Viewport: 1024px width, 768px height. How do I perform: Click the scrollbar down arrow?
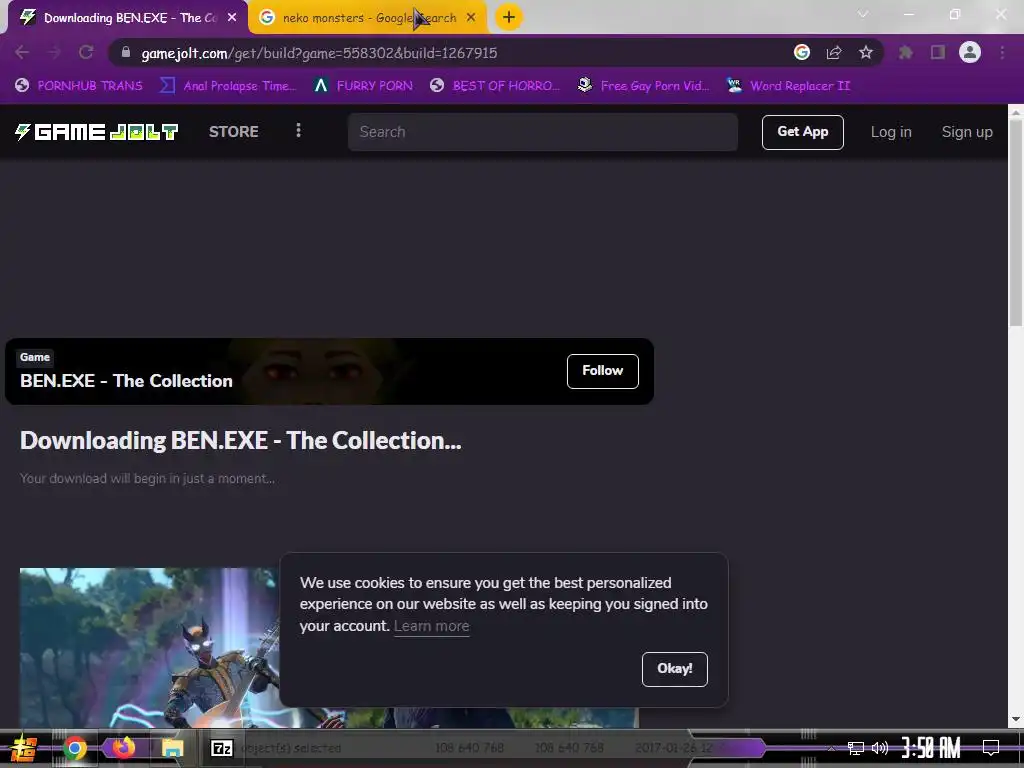1016,719
